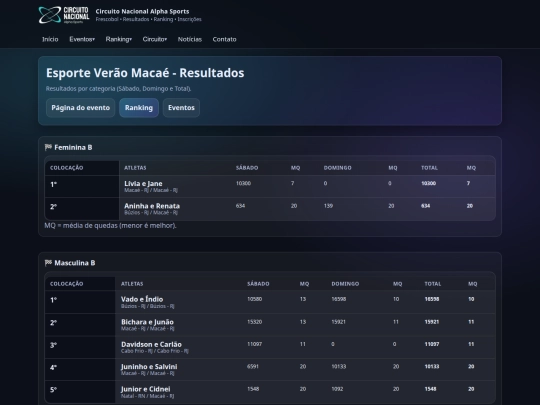540x405 pixels.
Task: Click athletes Livia e Jane
Action: (x=143, y=184)
